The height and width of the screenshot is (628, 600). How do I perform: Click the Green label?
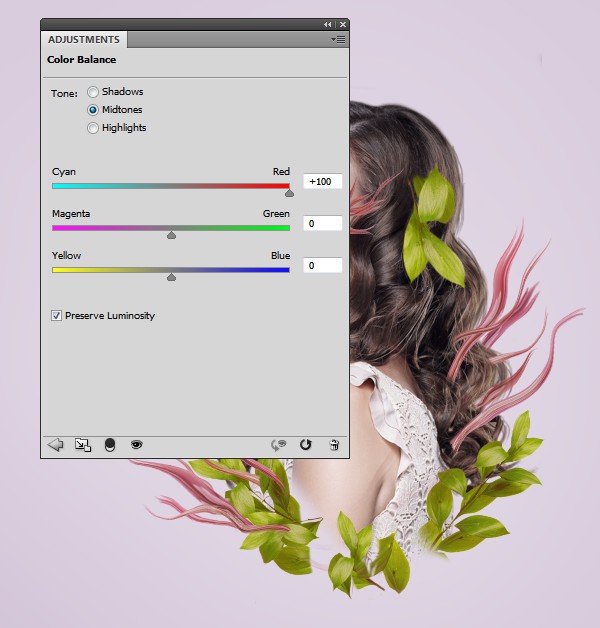click(x=276, y=213)
